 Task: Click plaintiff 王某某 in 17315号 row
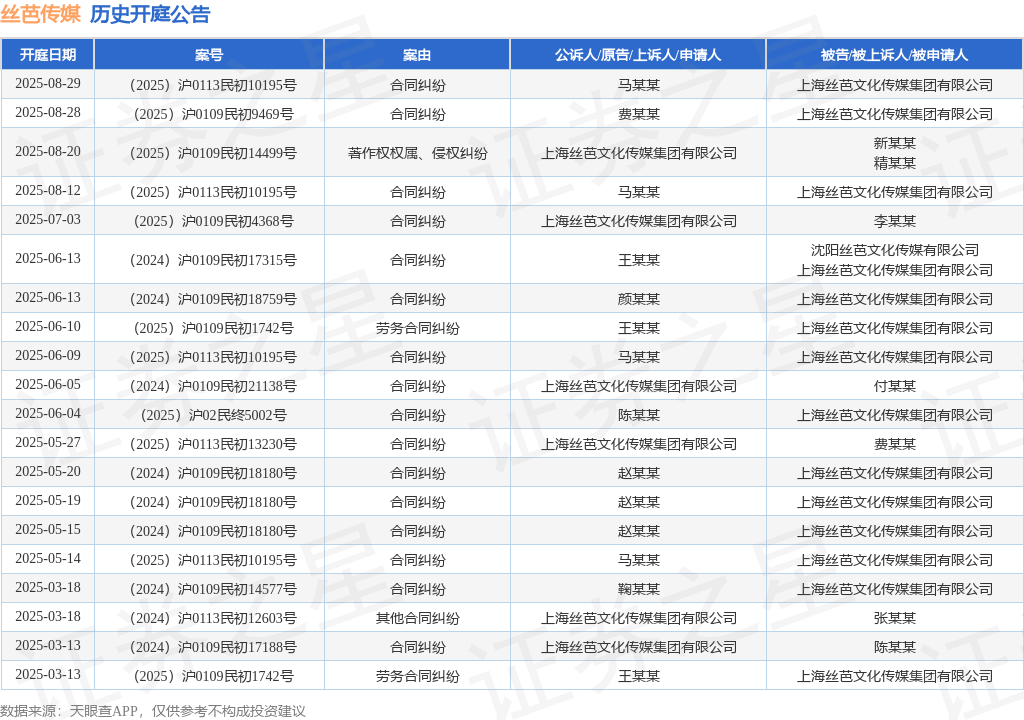(639, 261)
